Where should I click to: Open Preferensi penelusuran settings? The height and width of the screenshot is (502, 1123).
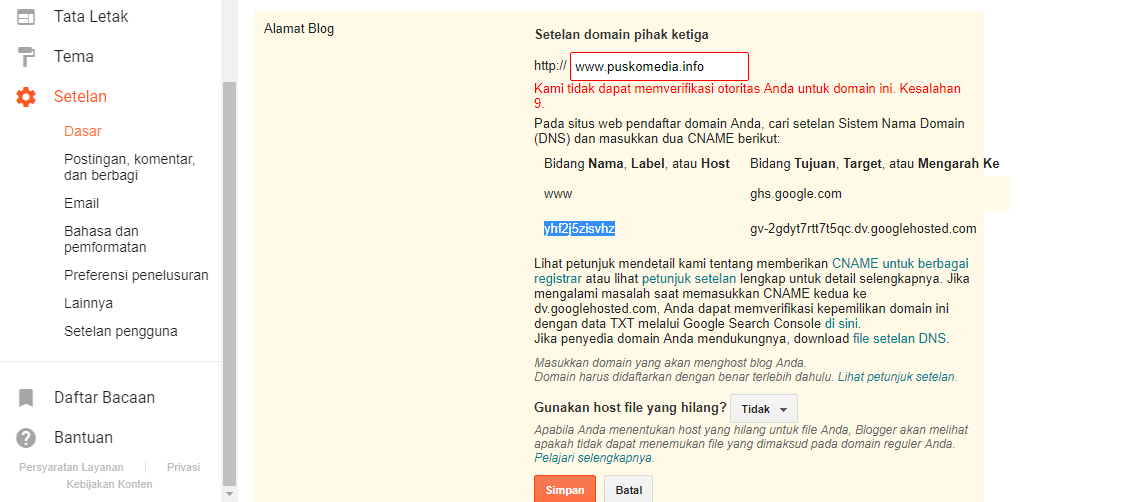click(136, 275)
